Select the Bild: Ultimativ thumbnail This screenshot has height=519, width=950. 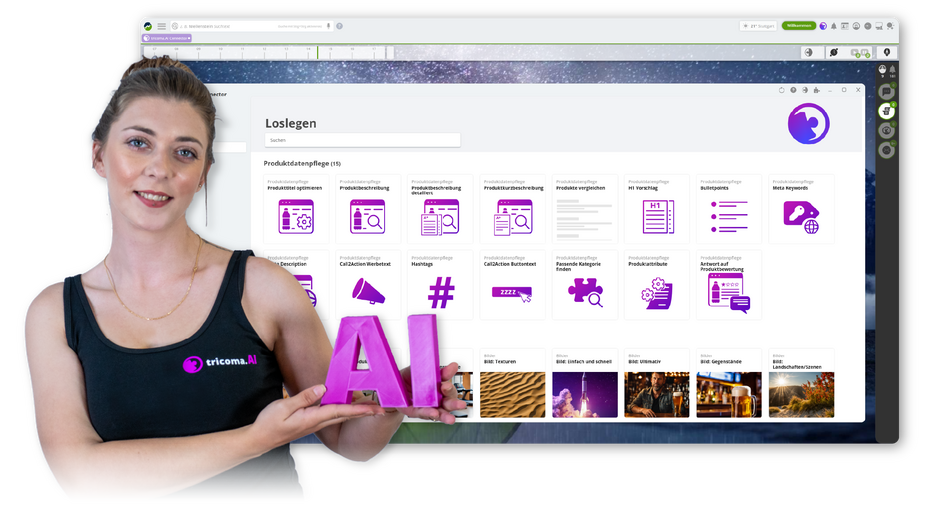[x=657, y=394]
